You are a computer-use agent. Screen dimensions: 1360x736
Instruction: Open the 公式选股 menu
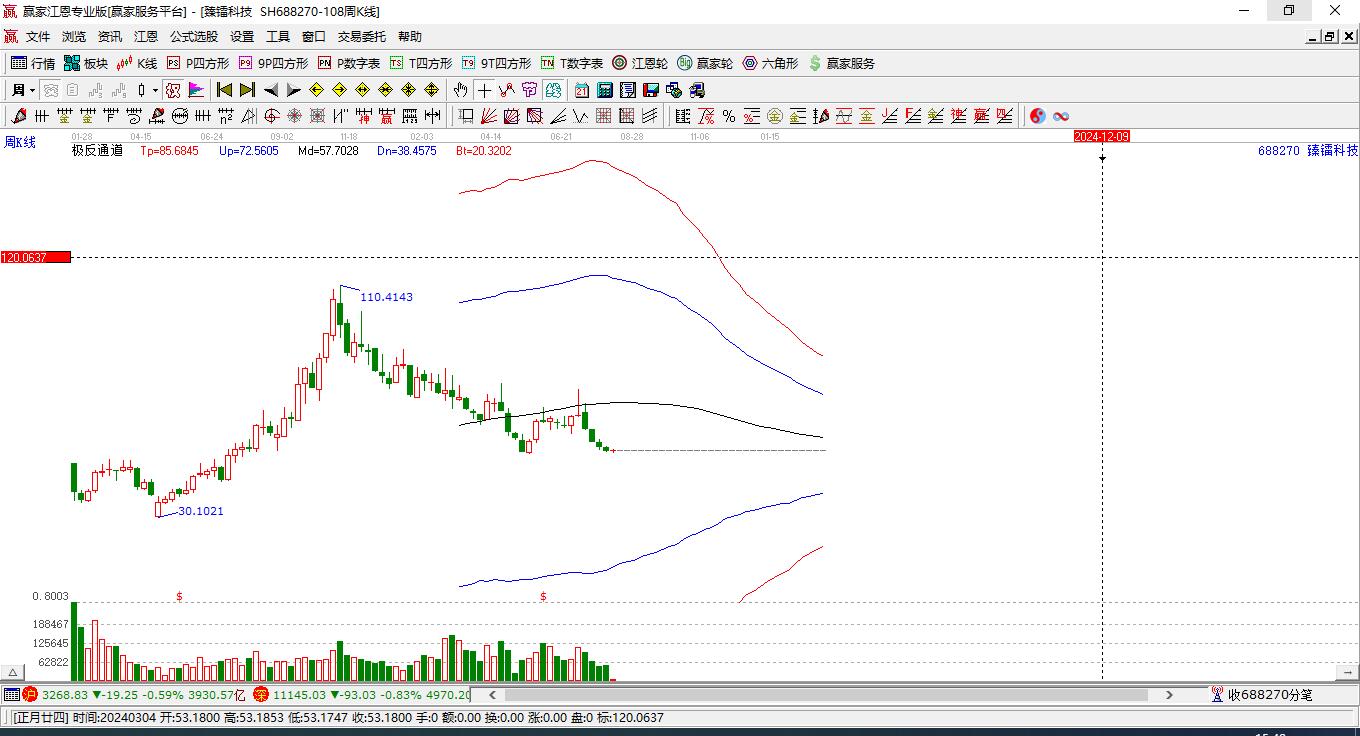point(193,37)
